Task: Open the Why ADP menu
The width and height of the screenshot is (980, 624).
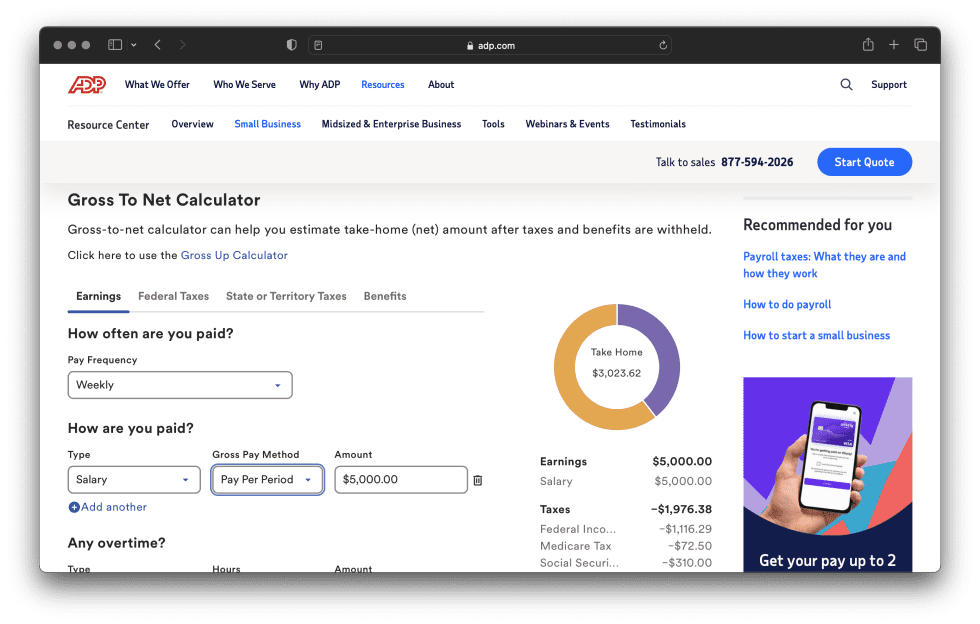Action: pos(319,84)
